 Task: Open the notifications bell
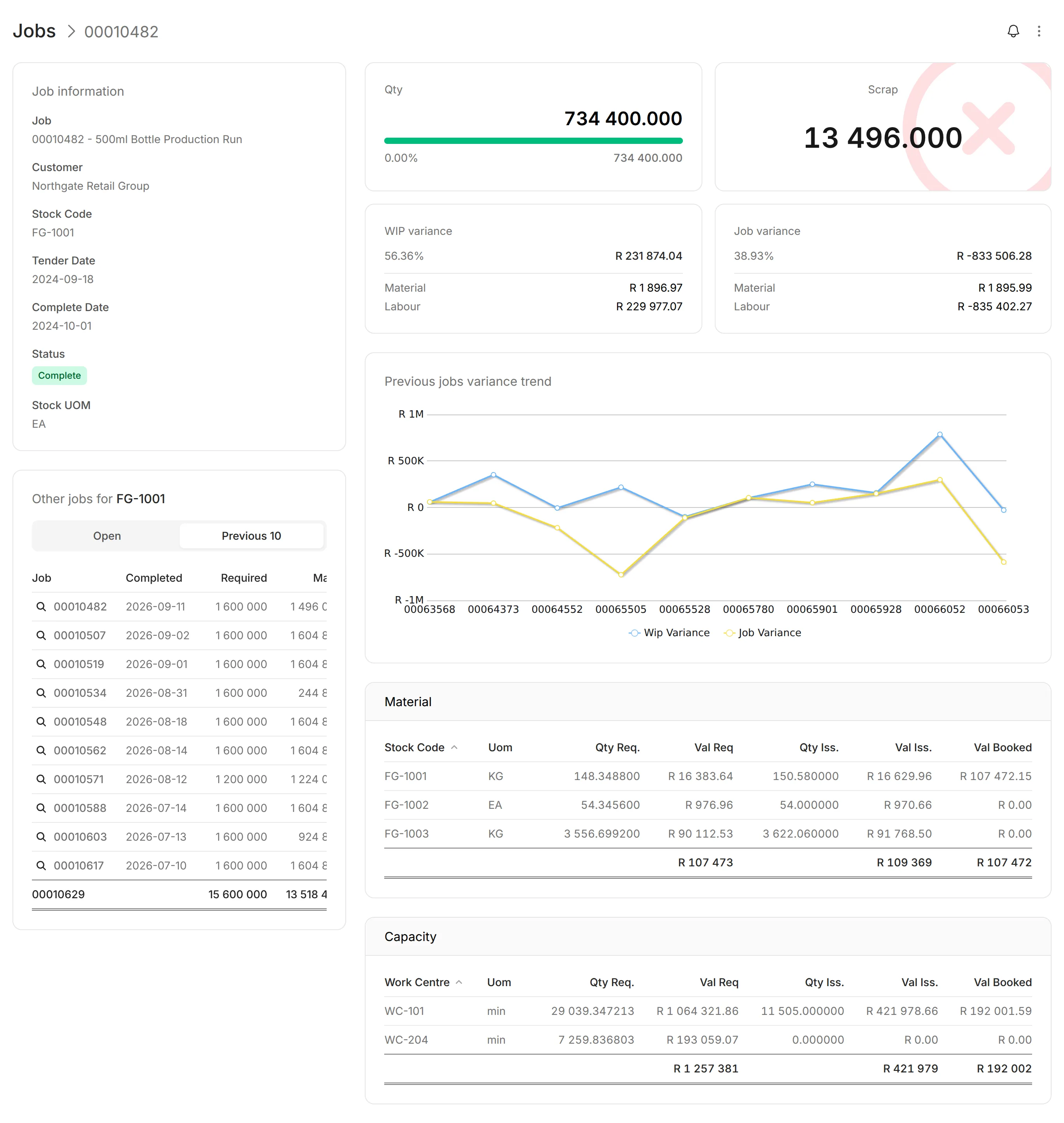[1013, 31]
